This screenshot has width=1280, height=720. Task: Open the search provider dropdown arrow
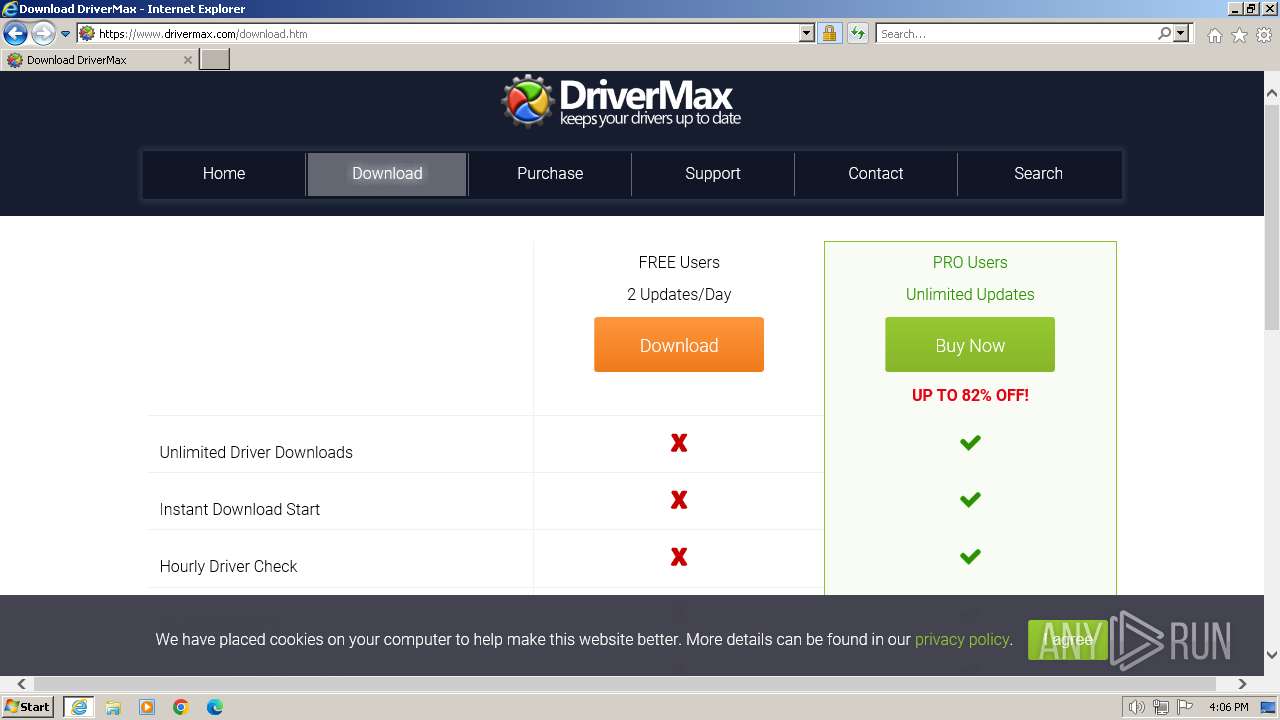(x=1181, y=33)
